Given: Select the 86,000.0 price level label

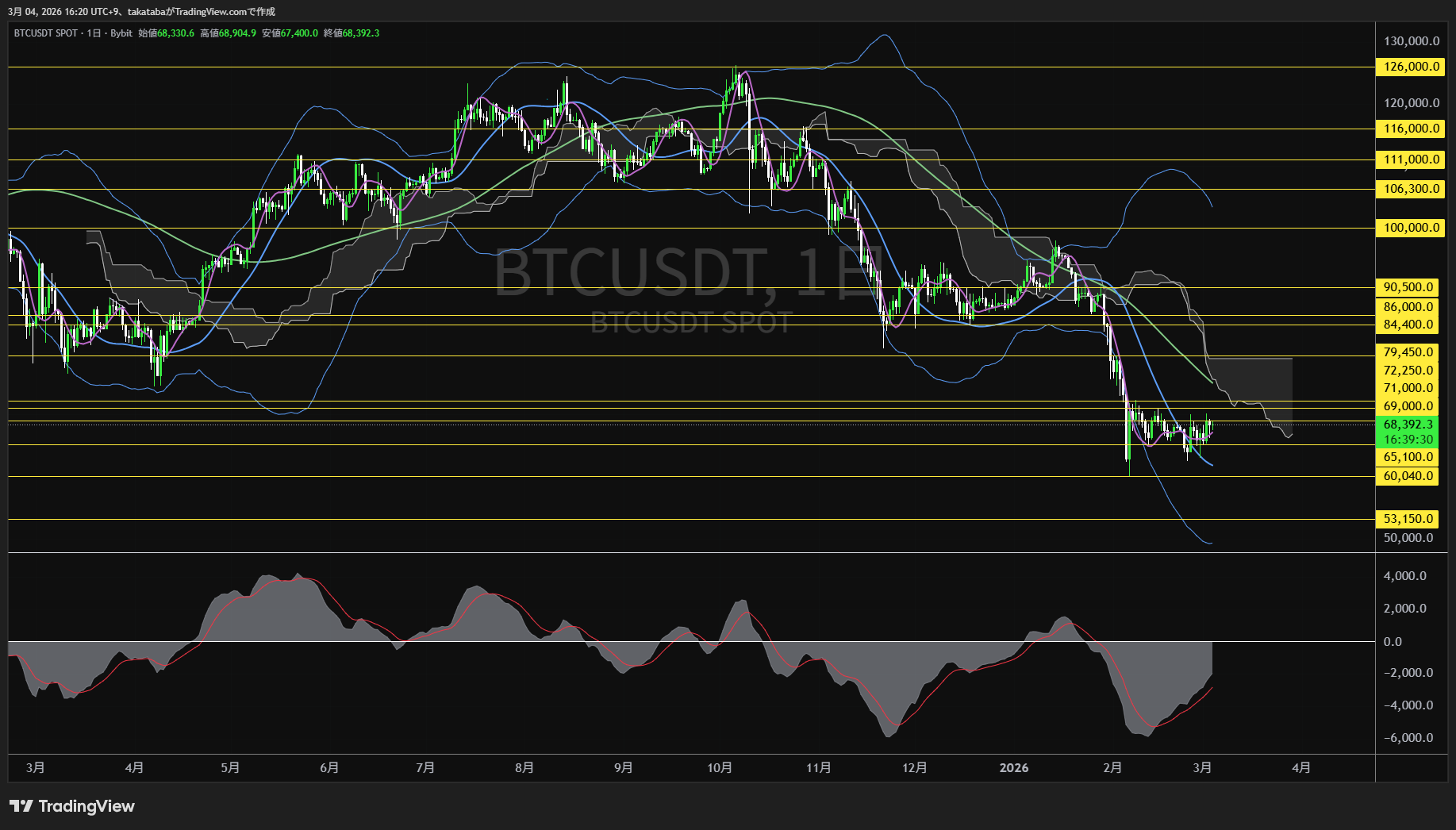Looking at the screenshot, I should pos(1408,307).
